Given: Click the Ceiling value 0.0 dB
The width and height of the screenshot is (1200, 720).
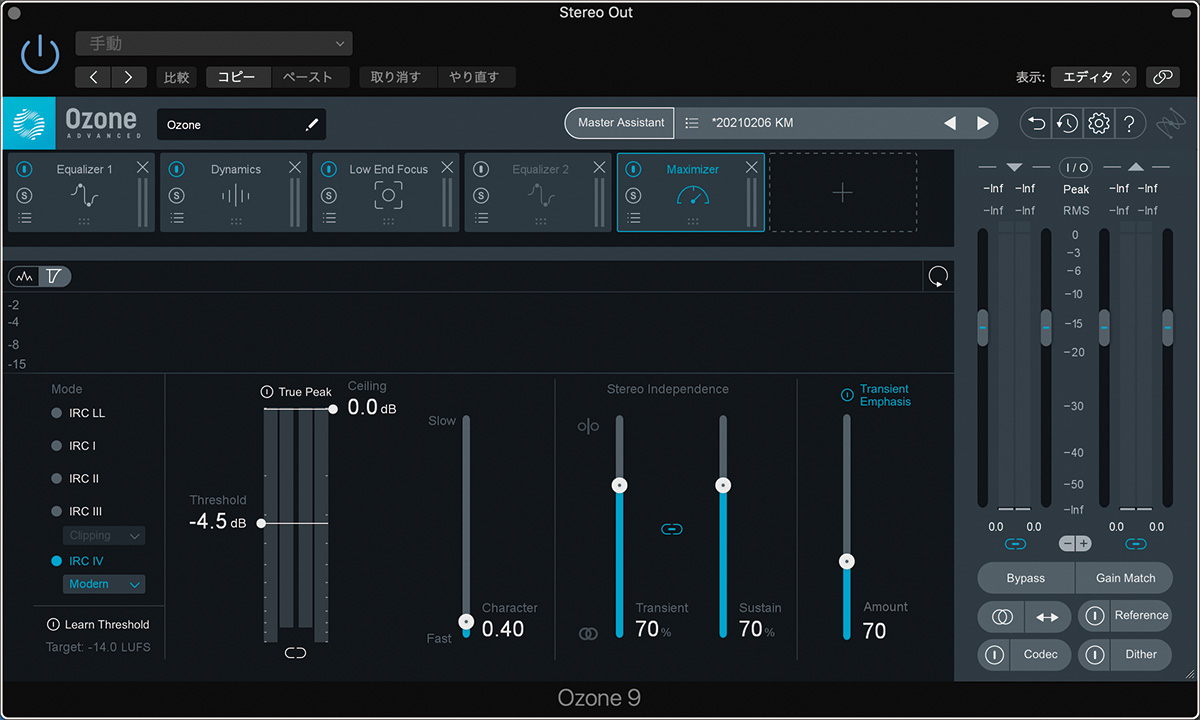Looking at the screenshot, I should 372,407.
